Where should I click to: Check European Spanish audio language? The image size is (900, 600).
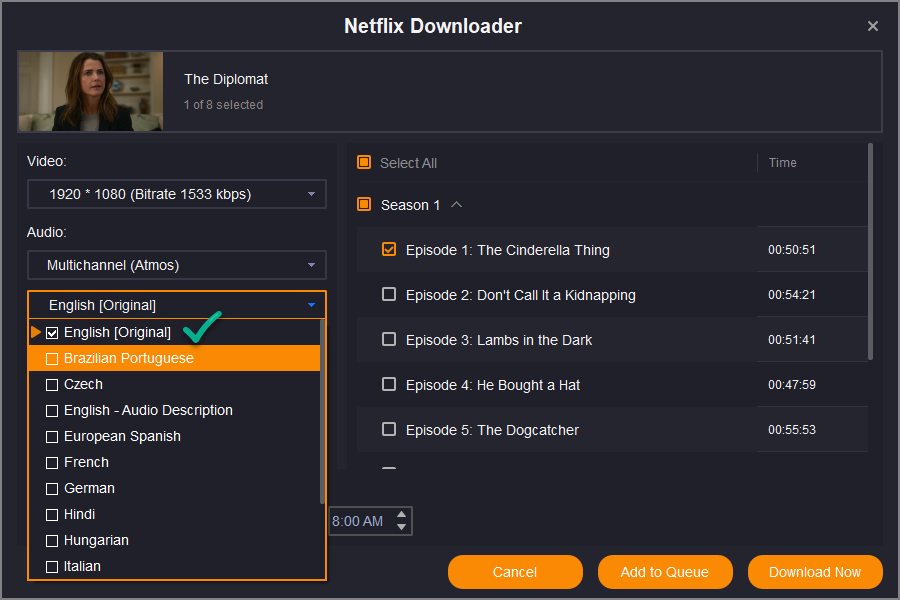(x=52, y=437)
